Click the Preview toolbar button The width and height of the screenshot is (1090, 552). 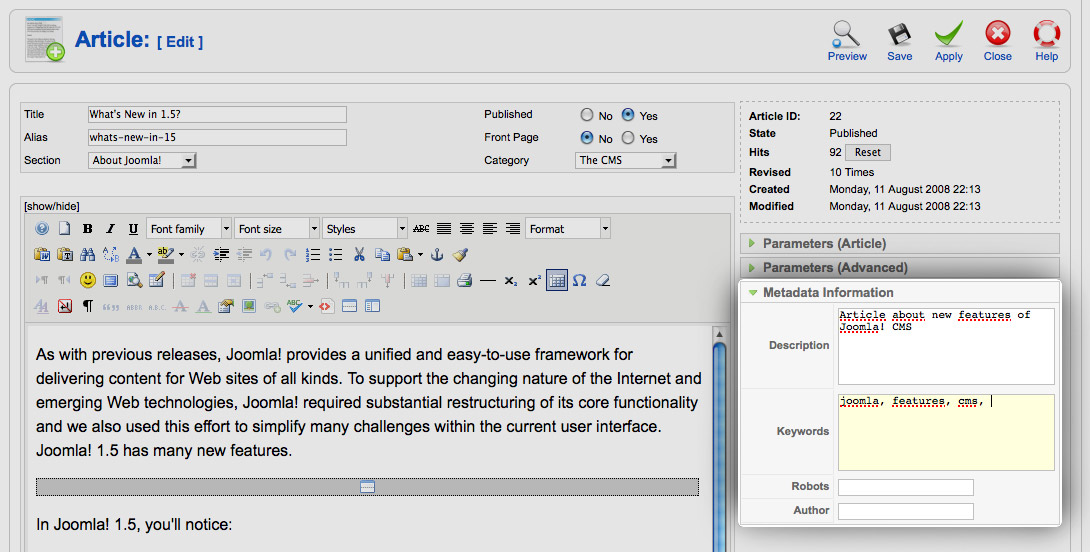coord(847,41)
